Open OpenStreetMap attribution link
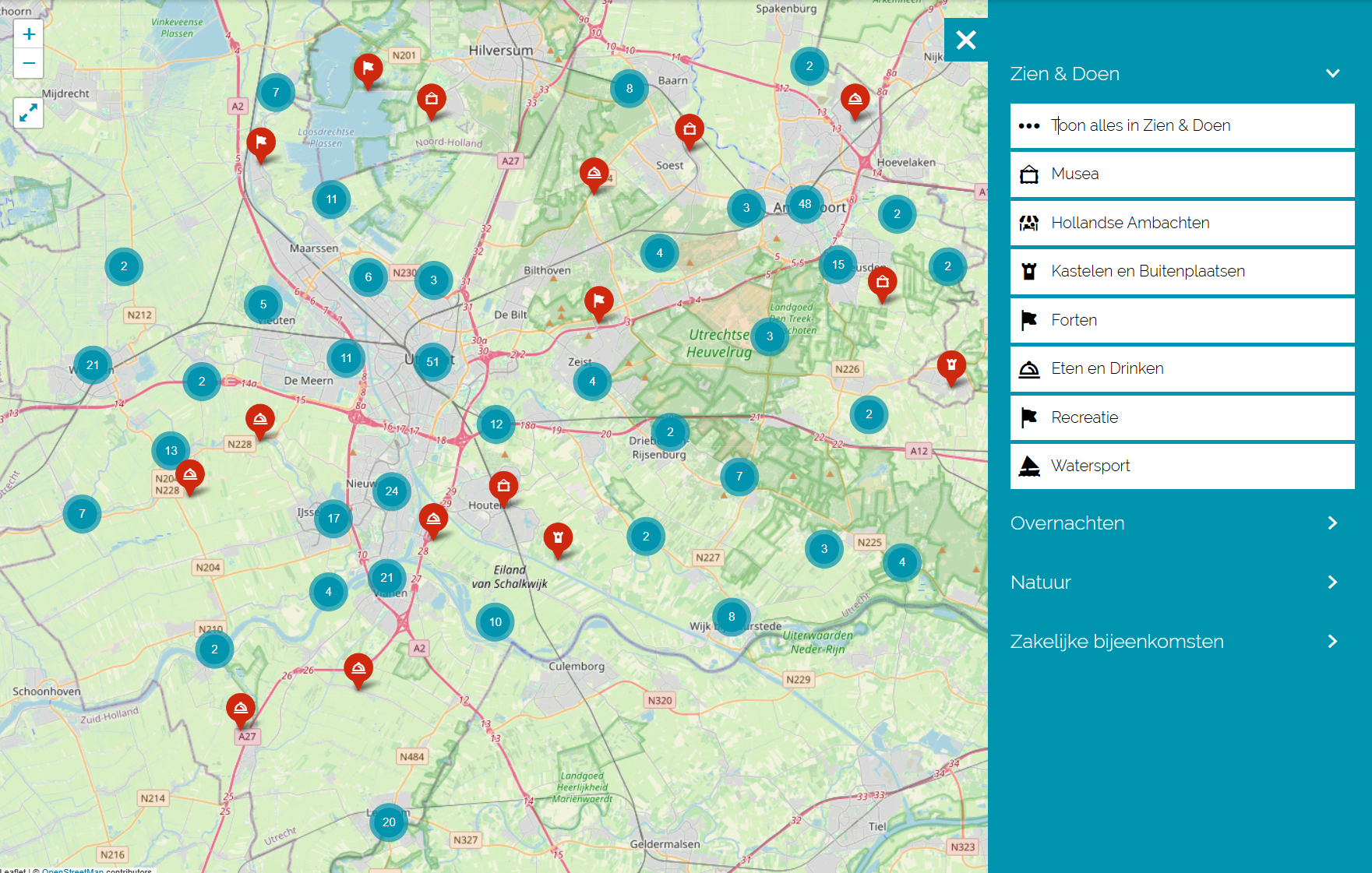Image resolution: width=1372 pixels, height=873 pixels. click(x=72, y=870)
